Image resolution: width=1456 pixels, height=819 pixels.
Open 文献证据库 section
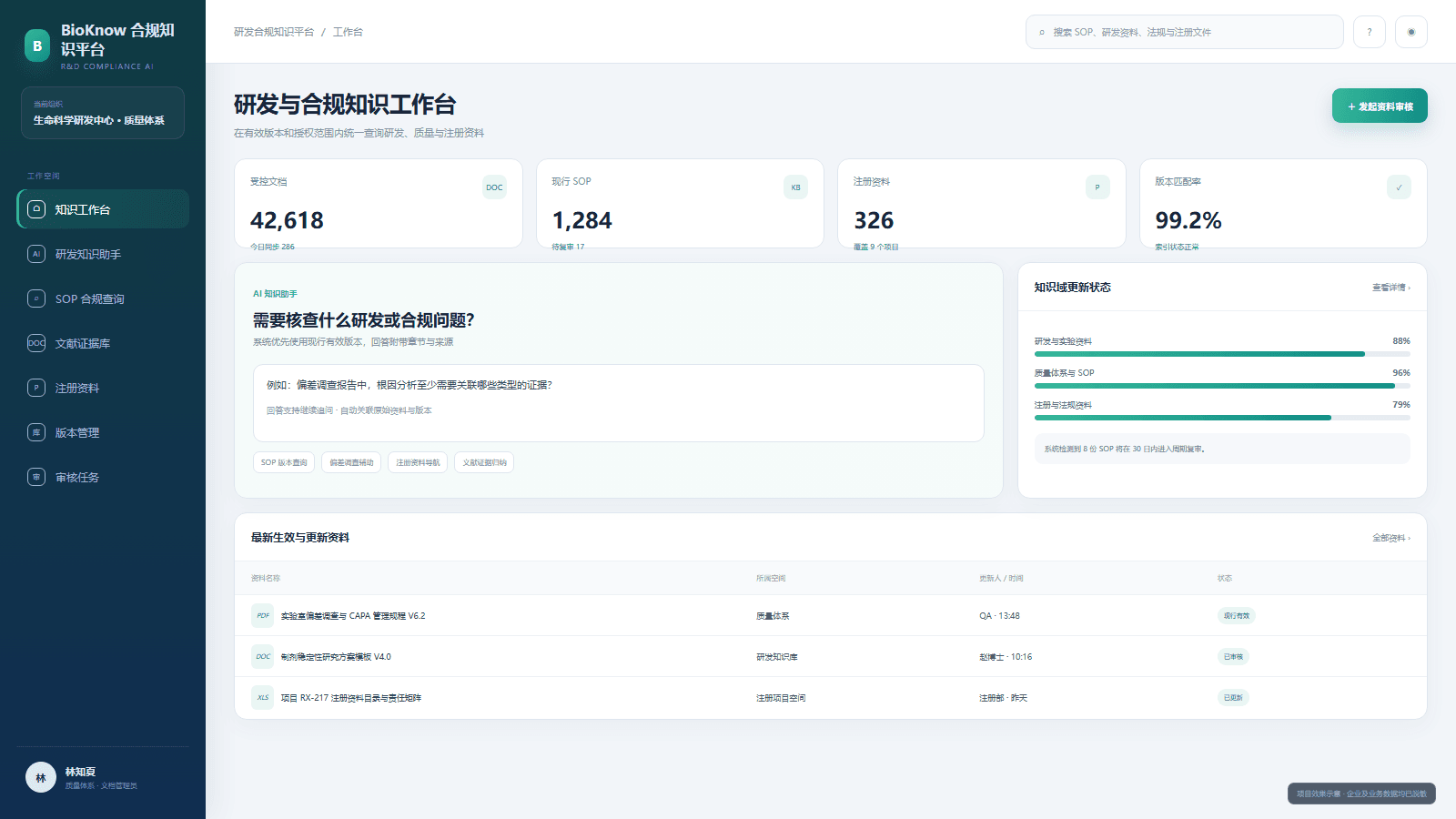pos(103,343)
